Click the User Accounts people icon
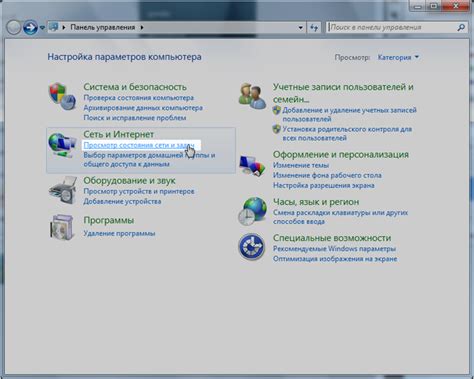 tap(252, 96)
